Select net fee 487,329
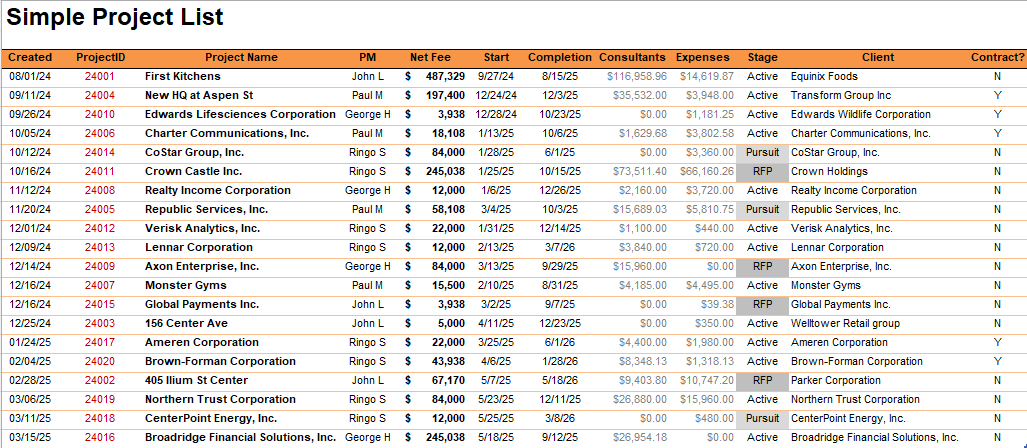 [x=445, y=77]
